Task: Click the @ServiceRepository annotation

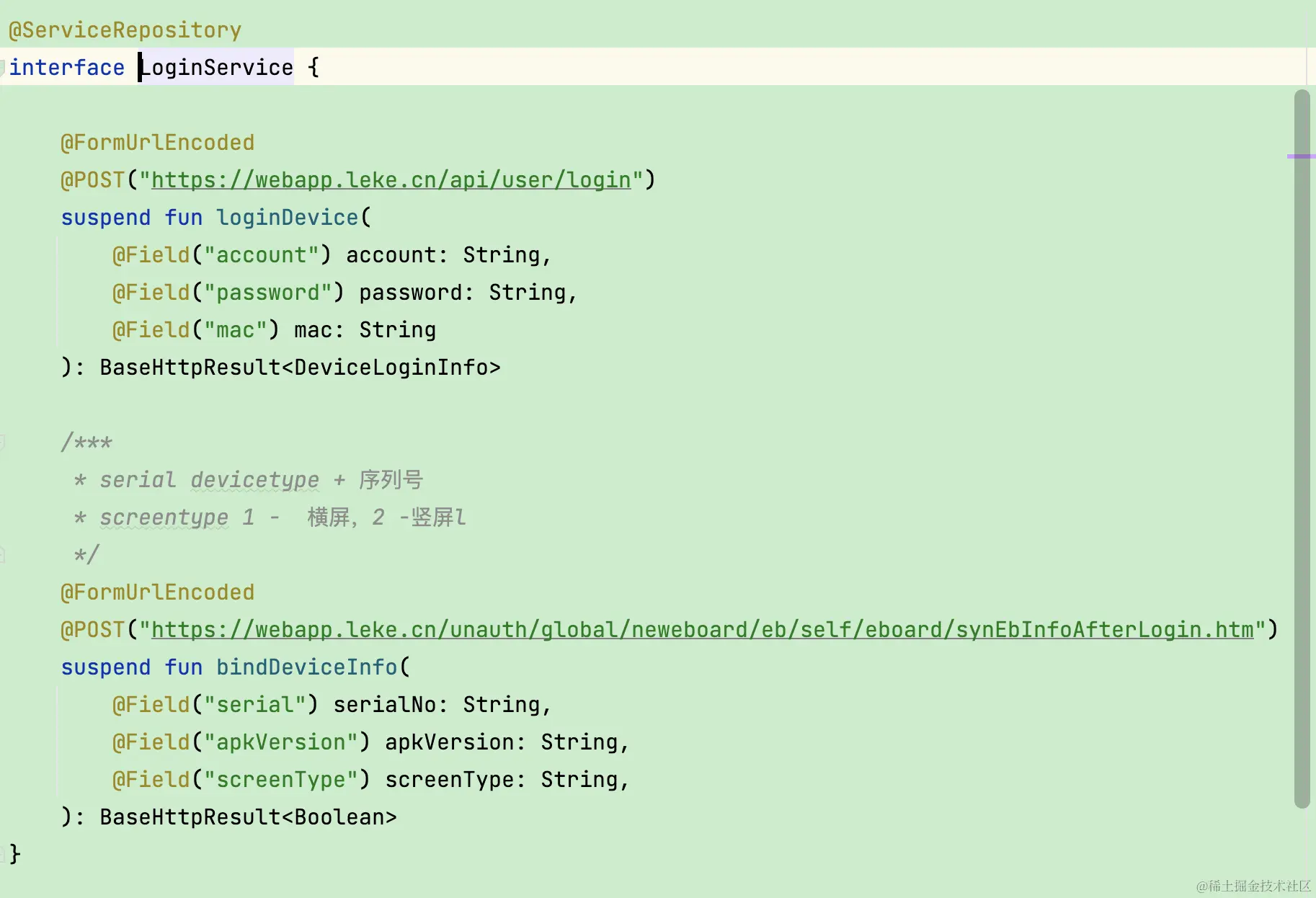Action: pyautogui.click(x=125, y=30)
